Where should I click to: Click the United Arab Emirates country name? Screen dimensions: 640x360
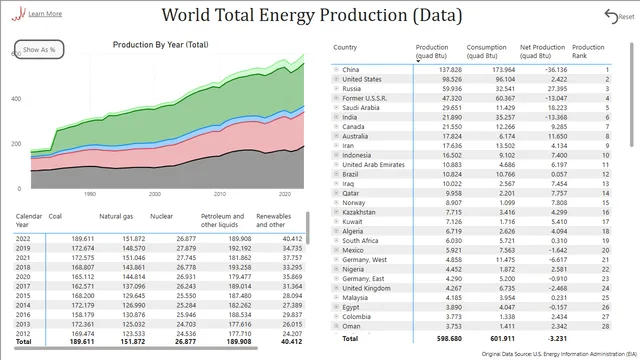373,164
